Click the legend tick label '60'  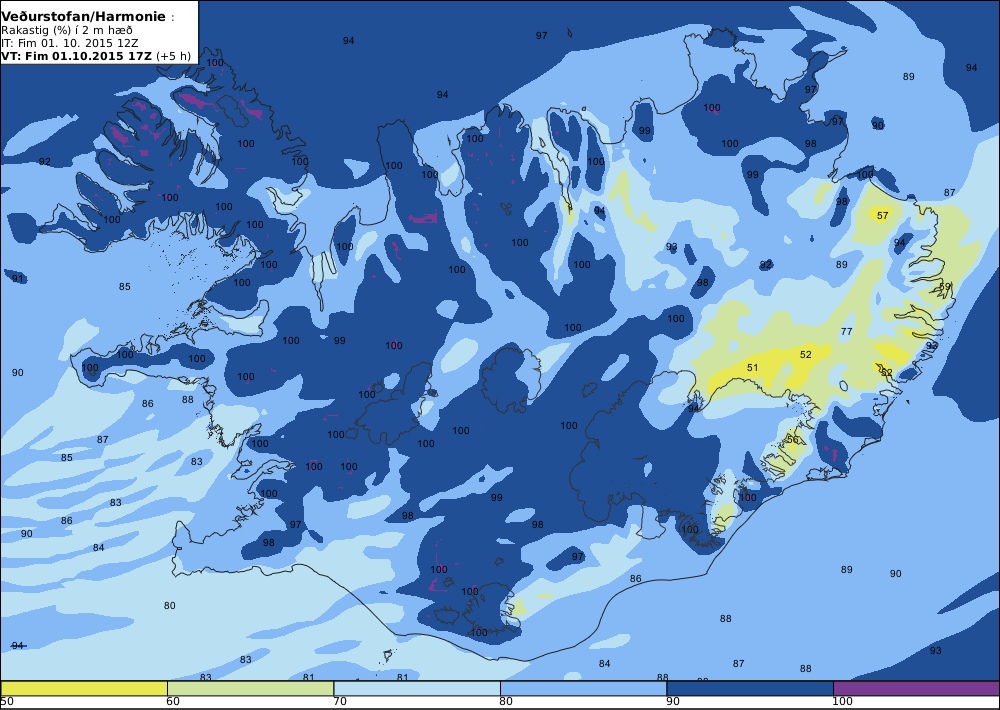tap(173, 702)
